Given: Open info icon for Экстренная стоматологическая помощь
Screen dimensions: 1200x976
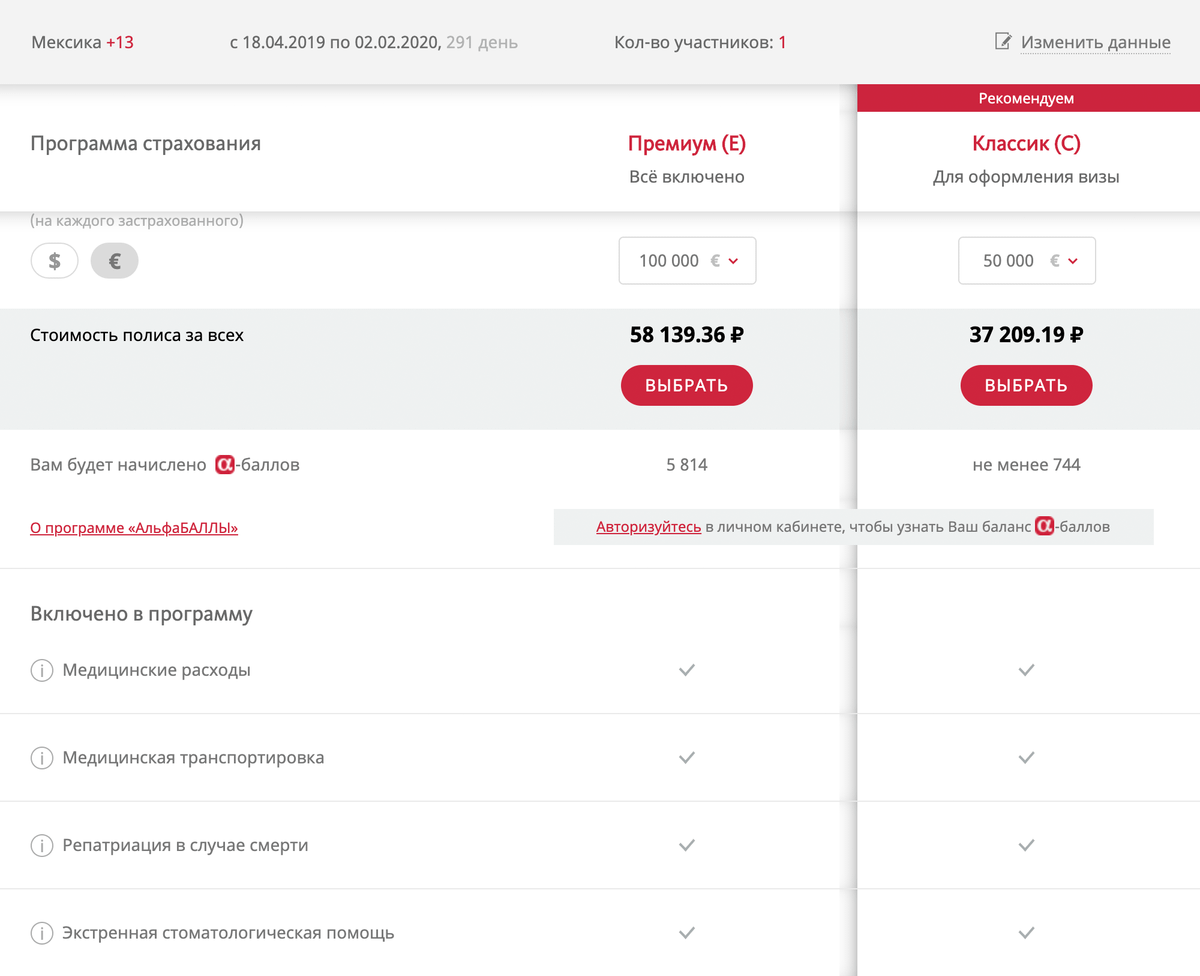Looking at the screenshot, I should pos(41,934).
